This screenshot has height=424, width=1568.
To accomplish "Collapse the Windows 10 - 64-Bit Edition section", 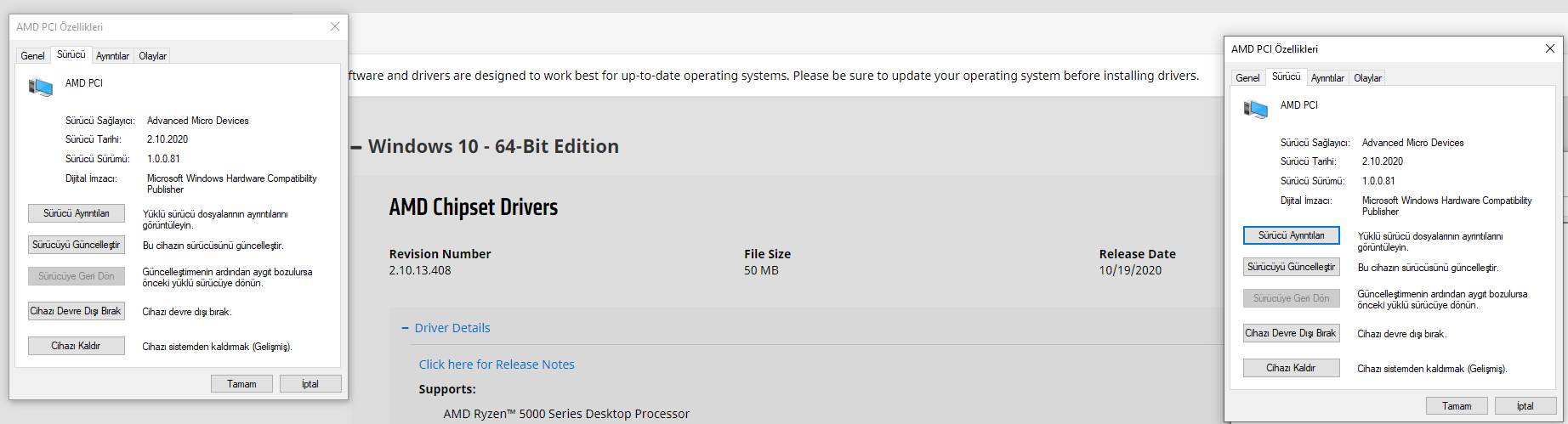I will tap(356, 147).
